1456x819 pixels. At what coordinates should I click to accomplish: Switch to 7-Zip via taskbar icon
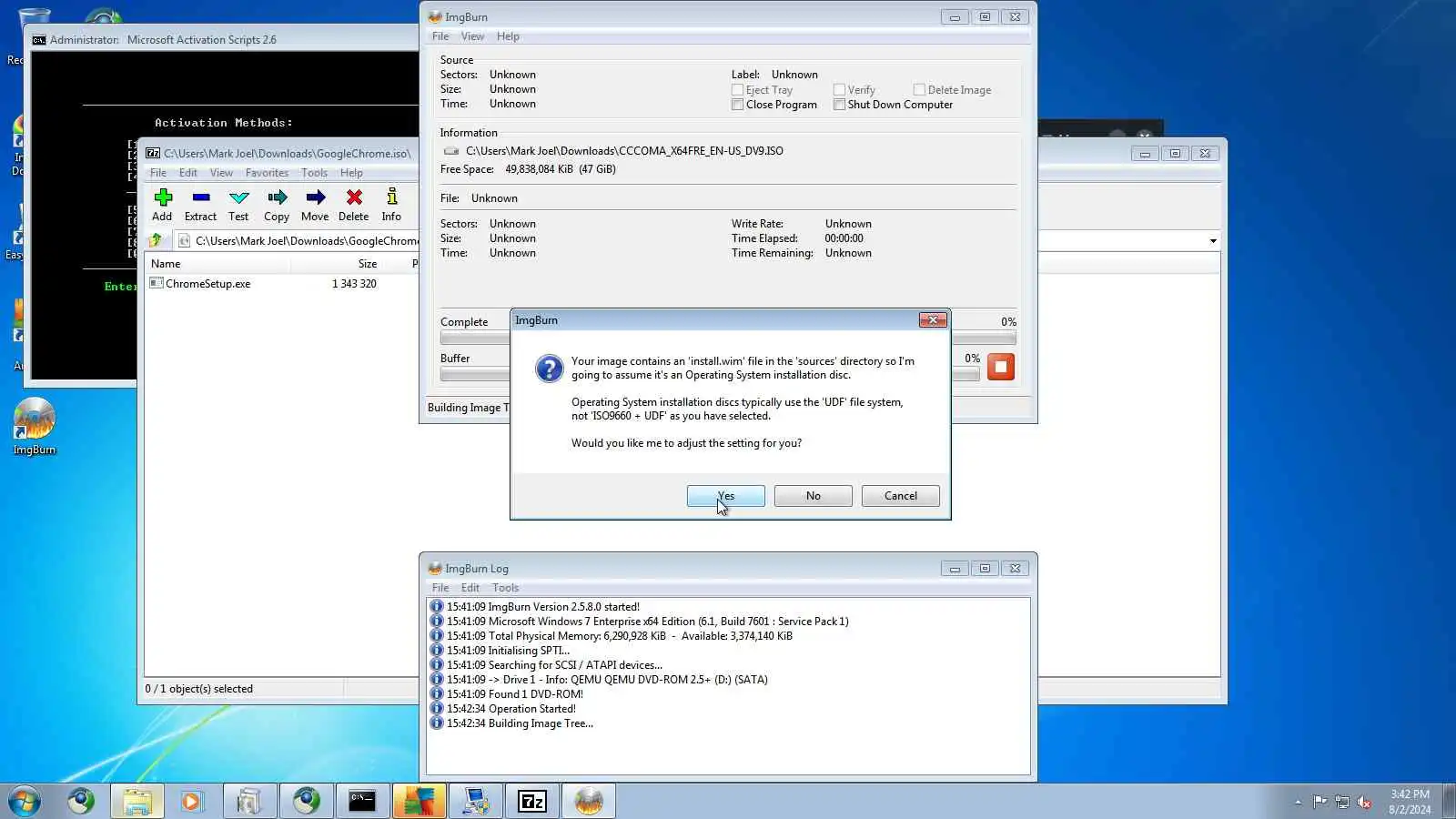click(x=532, y=802)
